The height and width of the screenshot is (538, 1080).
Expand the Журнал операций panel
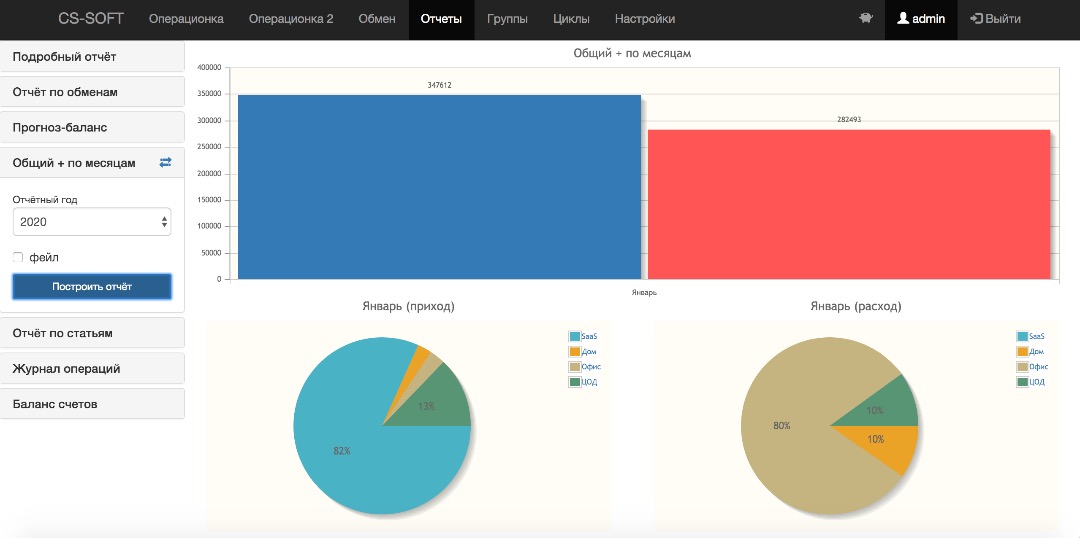point(92,369)
